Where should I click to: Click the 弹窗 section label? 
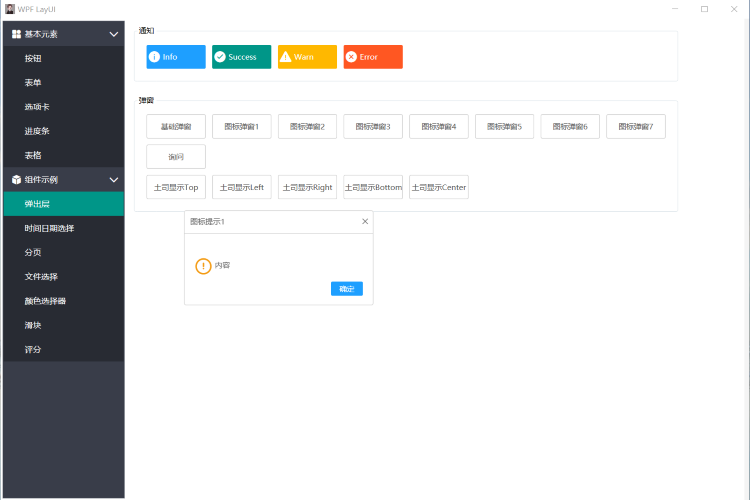point(146,100)
